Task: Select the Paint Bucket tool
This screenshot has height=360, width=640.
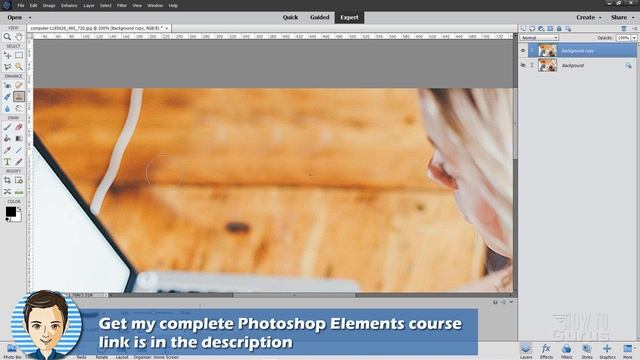Action: pos(7,138)
